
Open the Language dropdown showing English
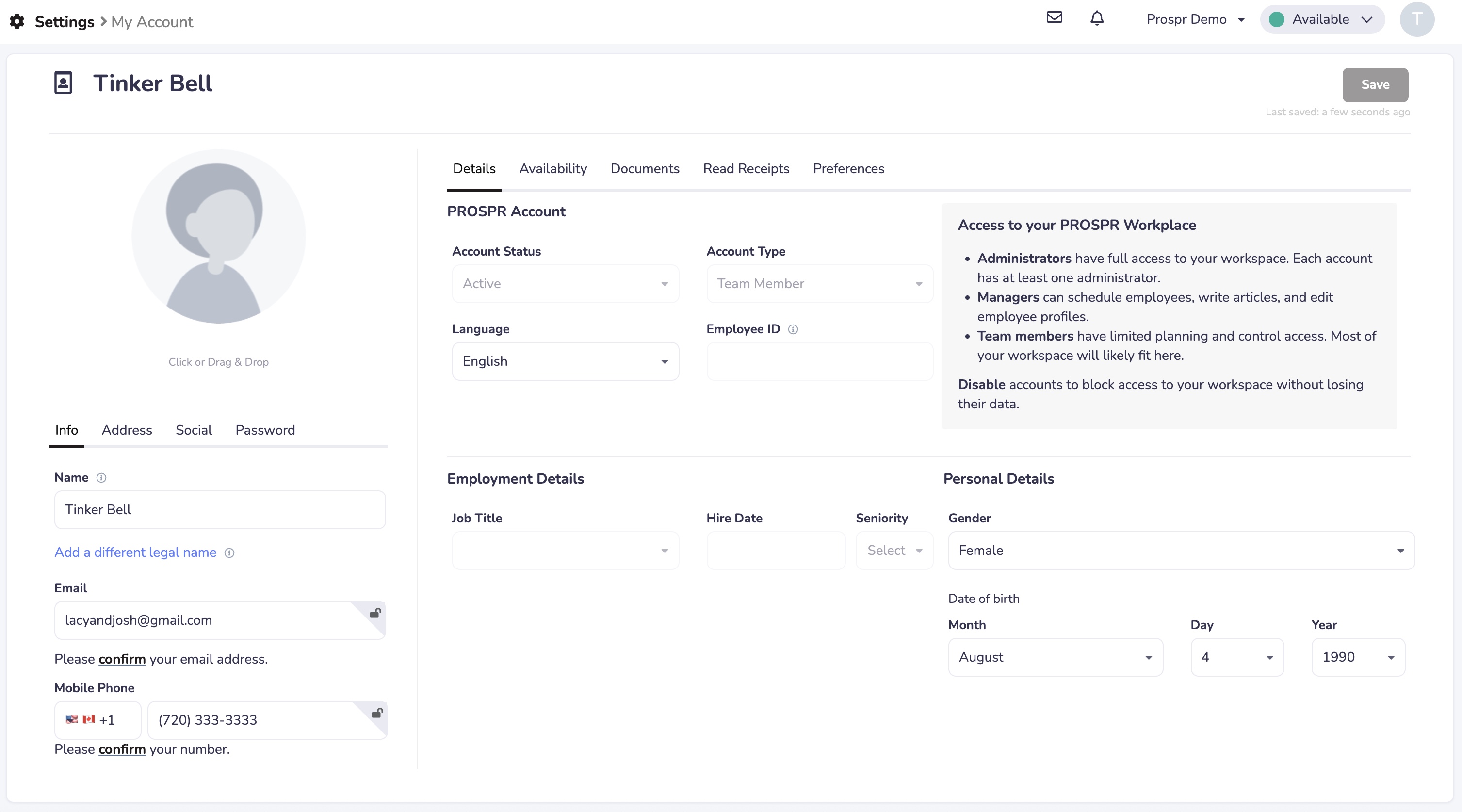tap(565, 361)
